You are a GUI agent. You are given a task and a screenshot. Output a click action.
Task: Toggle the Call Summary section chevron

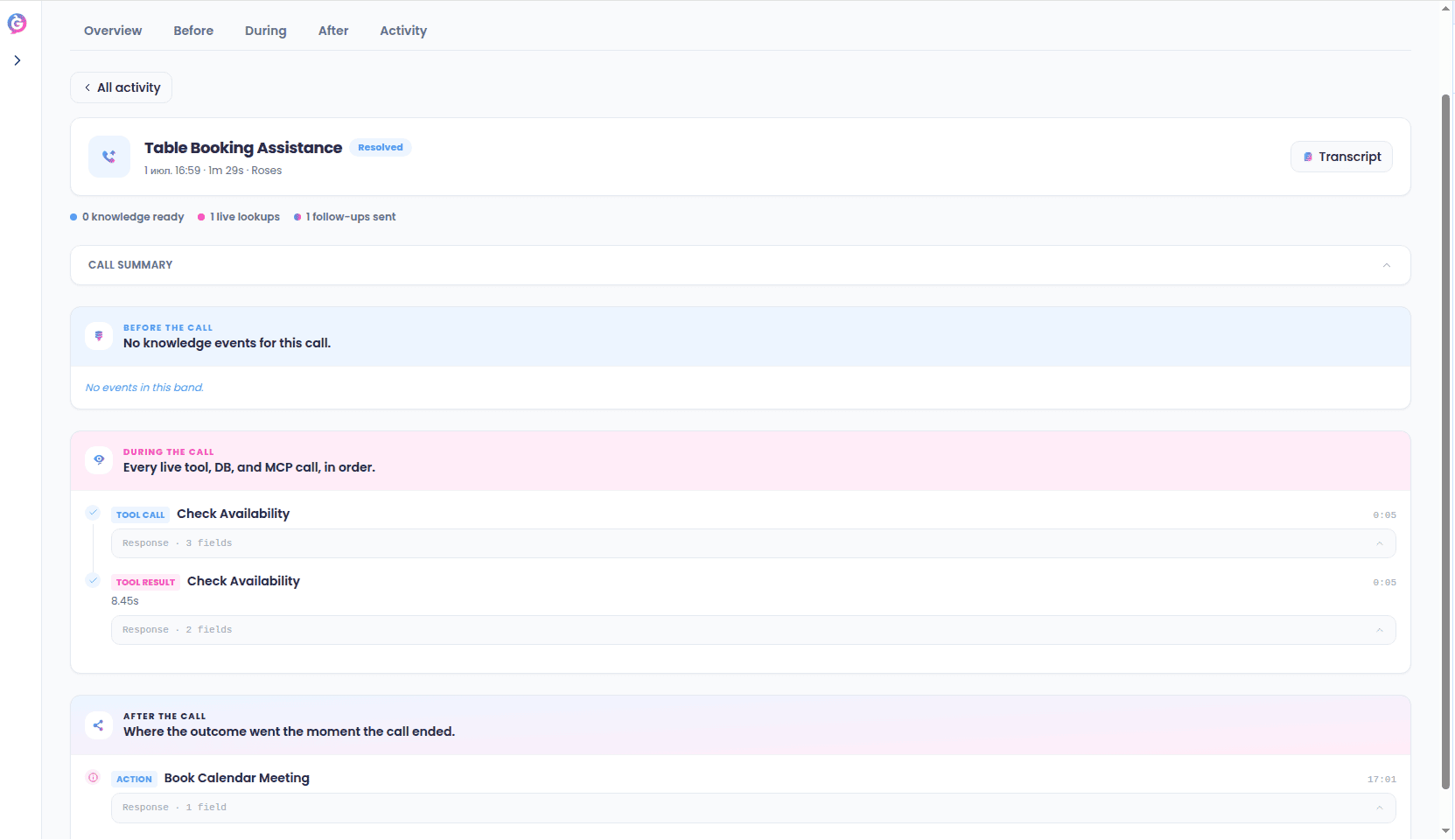(x=1387, y=265)
